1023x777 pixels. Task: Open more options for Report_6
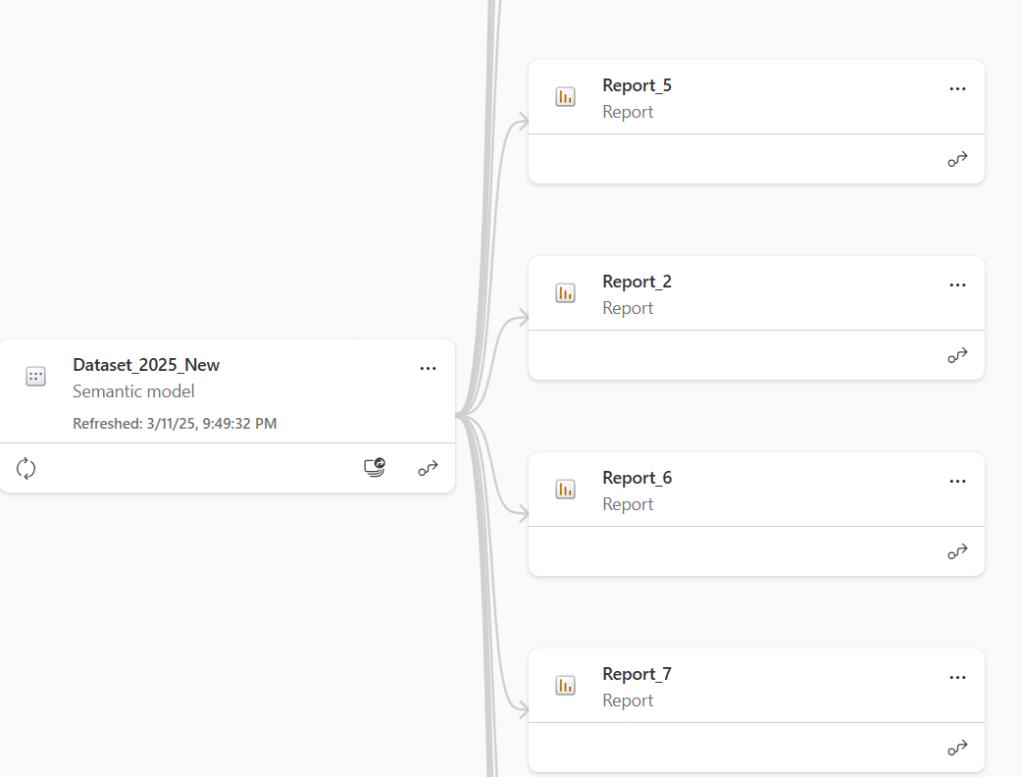click(x=957, y=480)
